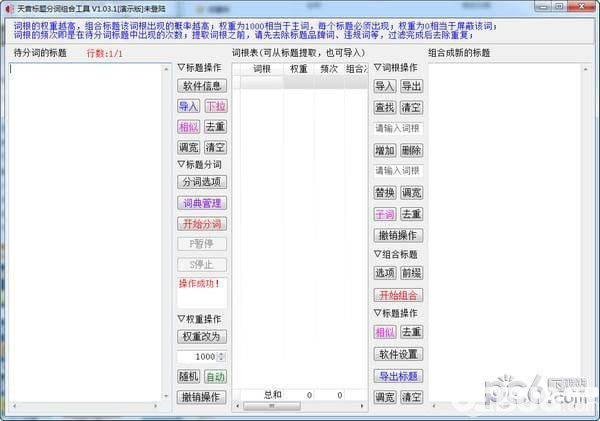600x421 pixels.
Task: Click the 前缀 prefix button
Action: pos(411,273)
